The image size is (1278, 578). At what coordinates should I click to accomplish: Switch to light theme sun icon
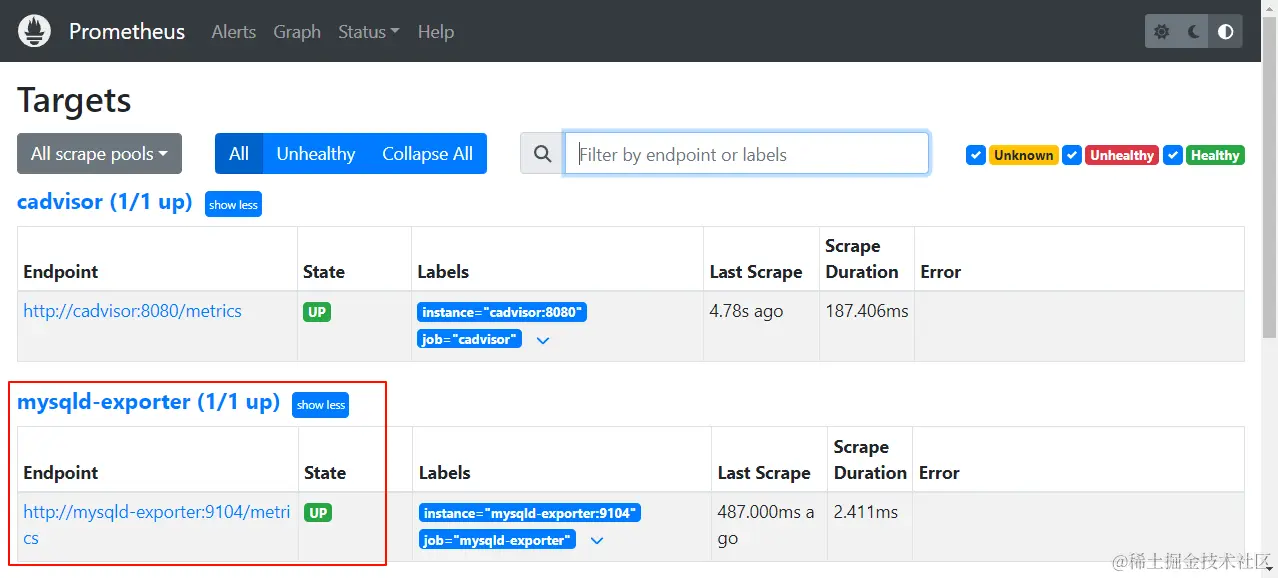[x=1162, y=32]
